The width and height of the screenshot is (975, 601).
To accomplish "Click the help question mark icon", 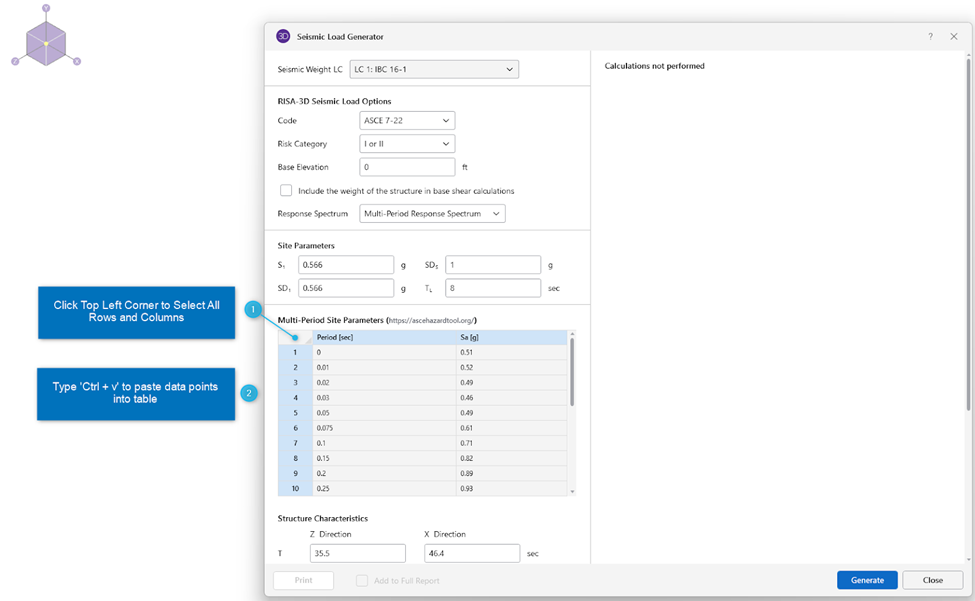I will tap(930, 36).
